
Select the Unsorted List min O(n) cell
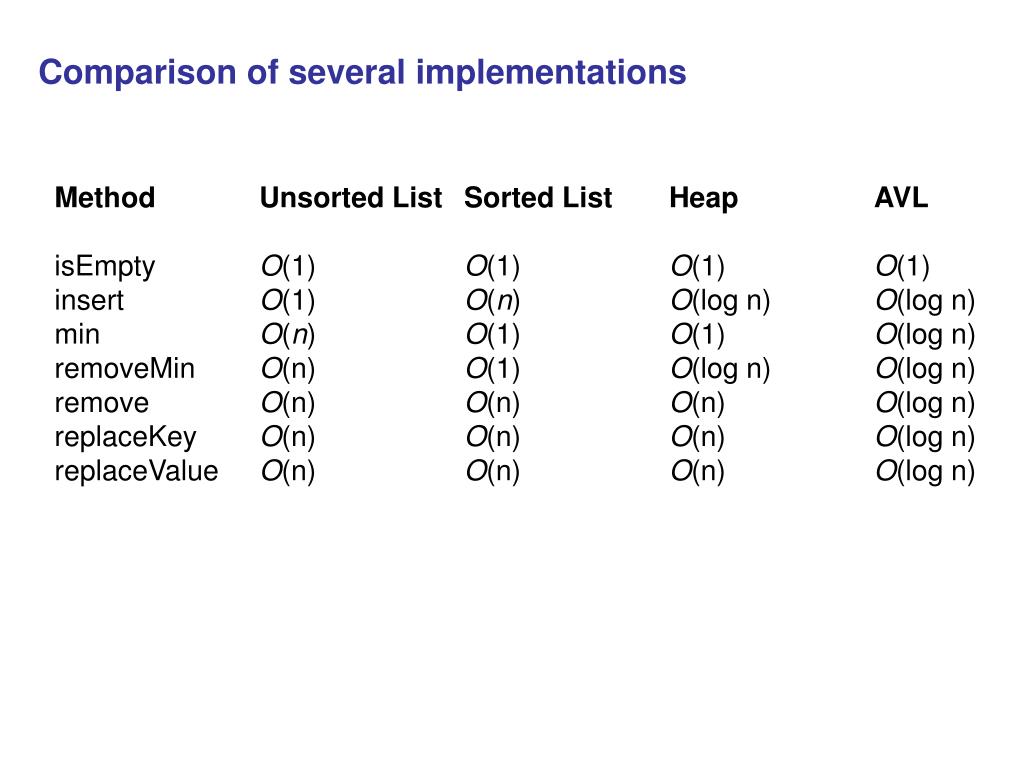click(287, 335)
